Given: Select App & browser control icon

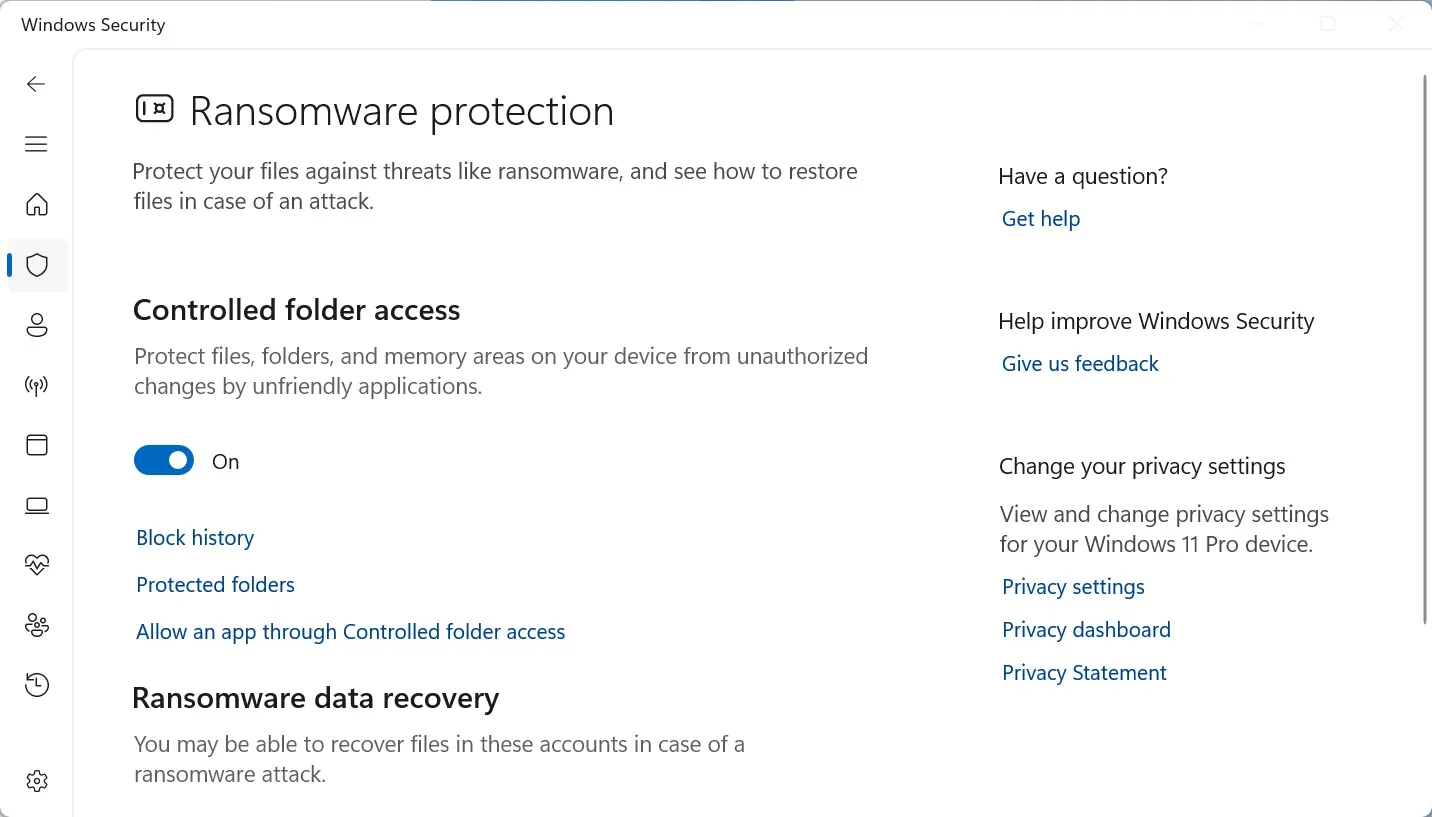Looking at the screenshot, I should point(36,445).
